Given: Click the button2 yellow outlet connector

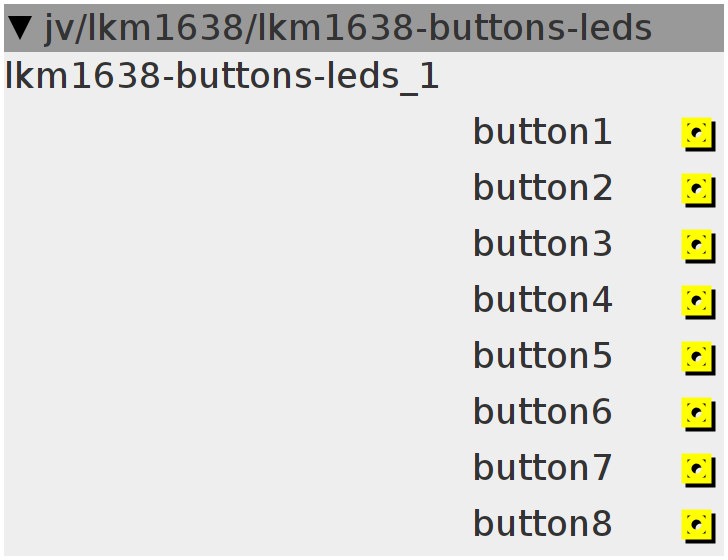Looking at the screenshot, I should coord(698,190).
